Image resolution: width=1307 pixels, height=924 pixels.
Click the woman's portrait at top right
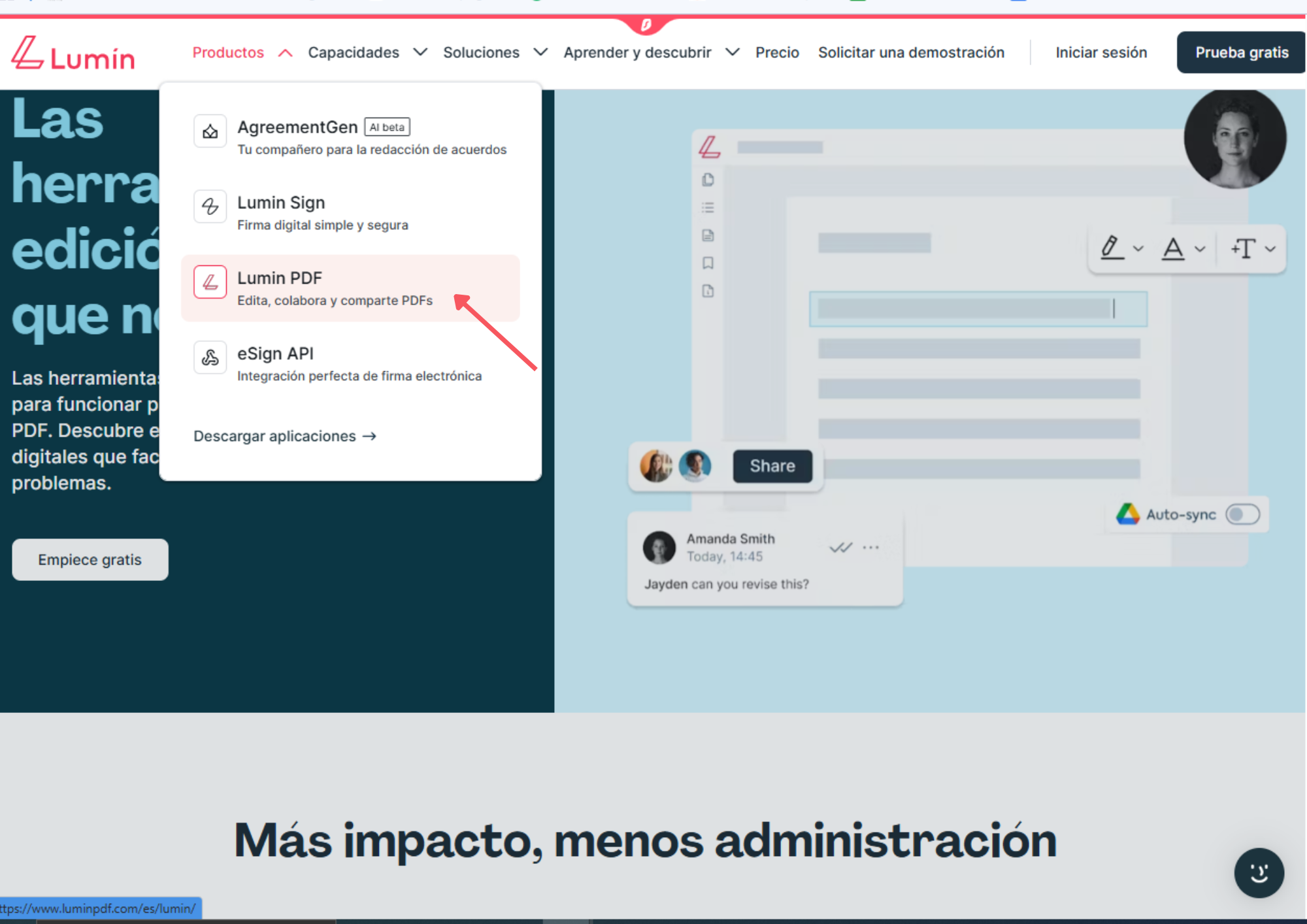click(1234, 139)
